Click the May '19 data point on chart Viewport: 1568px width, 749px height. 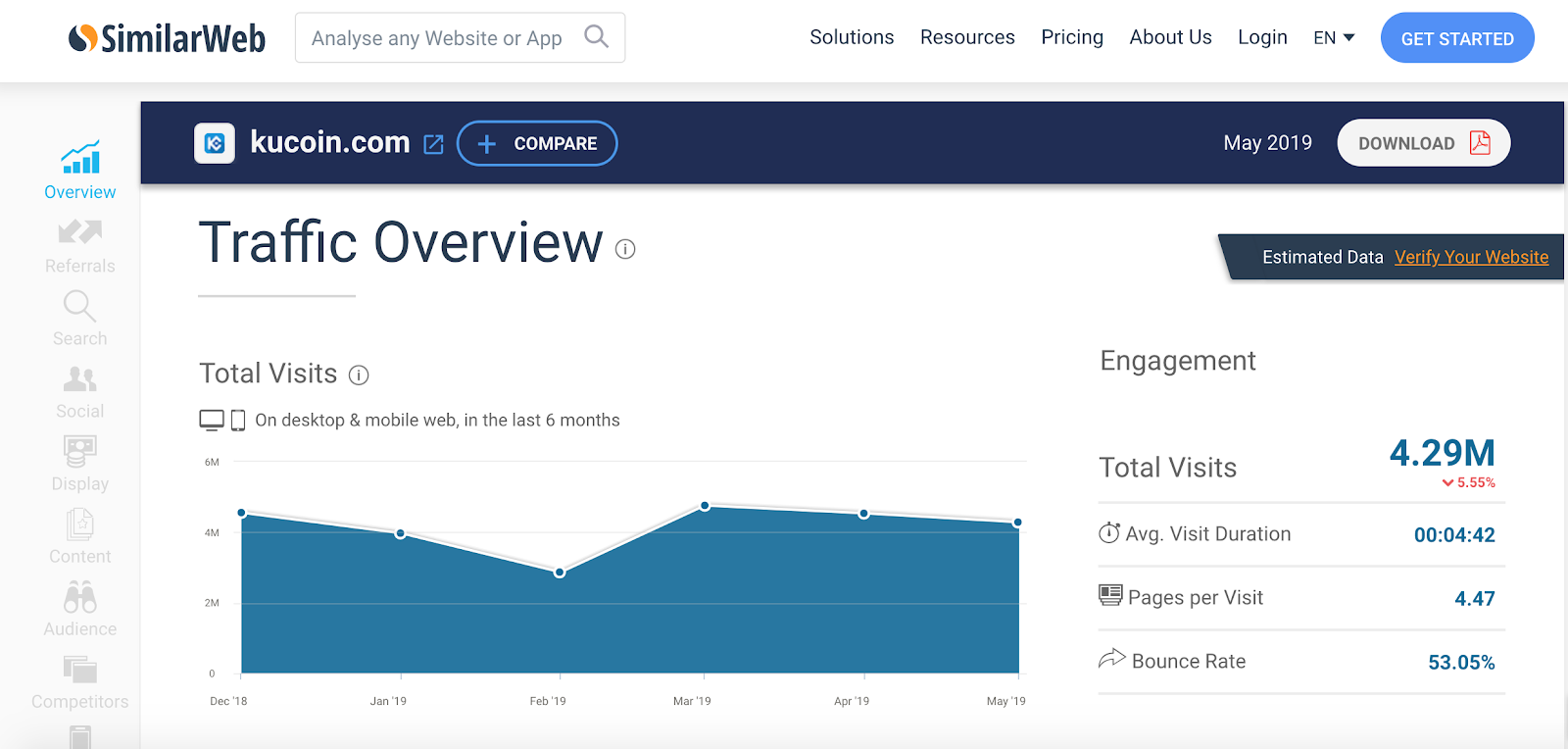point(1018,523)
